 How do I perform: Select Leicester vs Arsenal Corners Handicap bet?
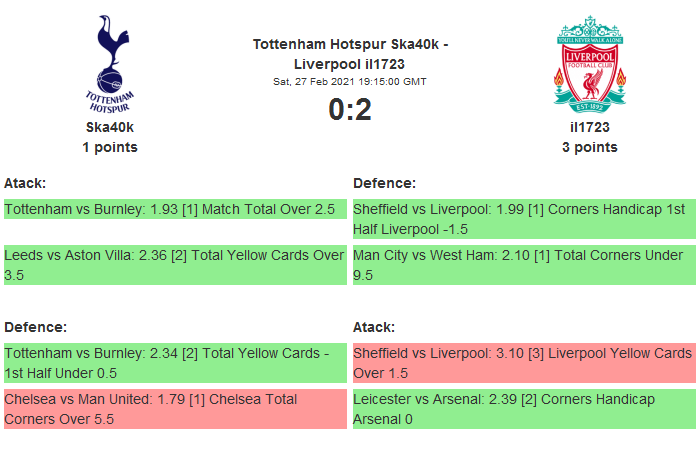point(523,408)
